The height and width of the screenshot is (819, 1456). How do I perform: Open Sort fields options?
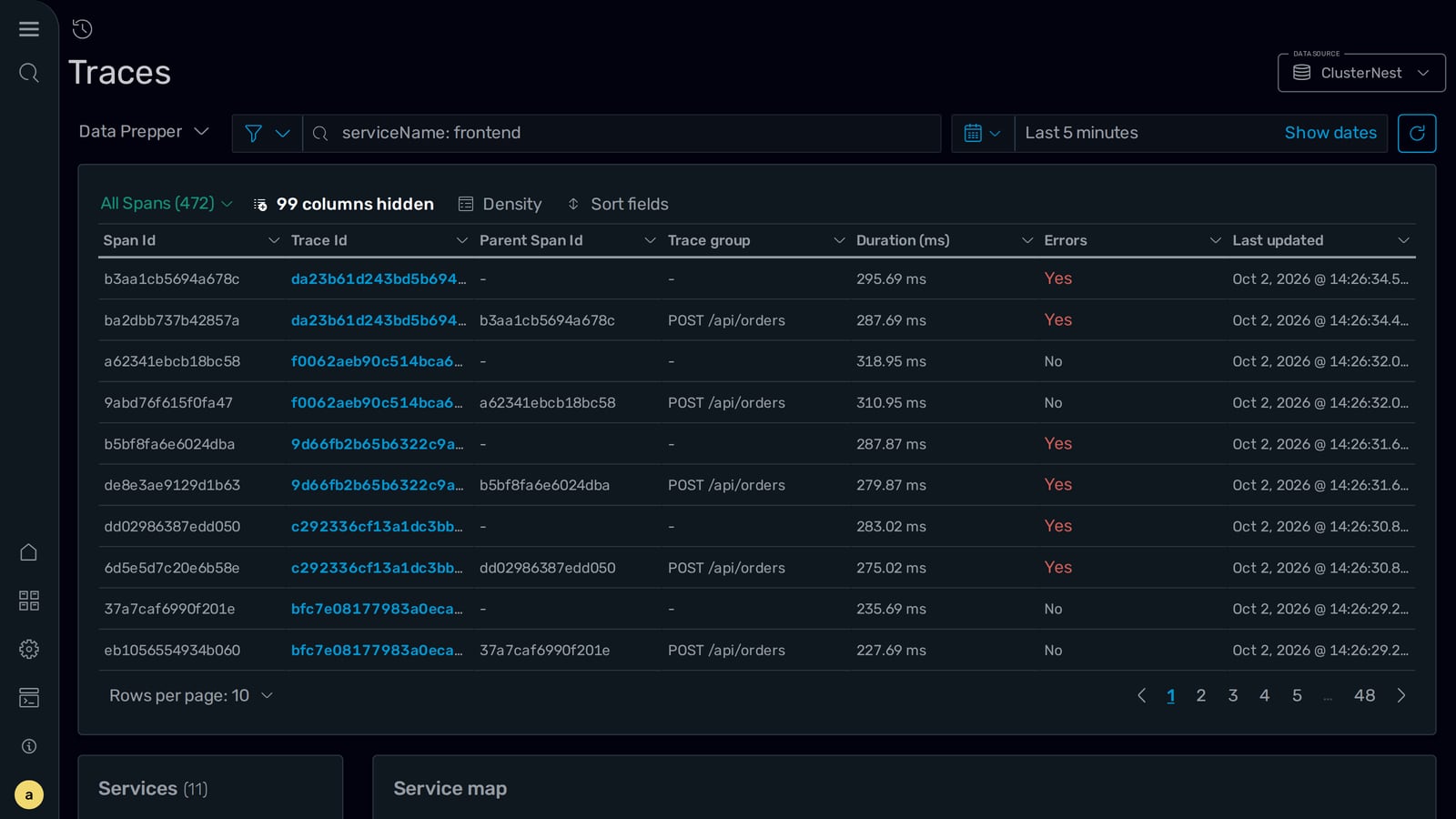coord(618,204)
